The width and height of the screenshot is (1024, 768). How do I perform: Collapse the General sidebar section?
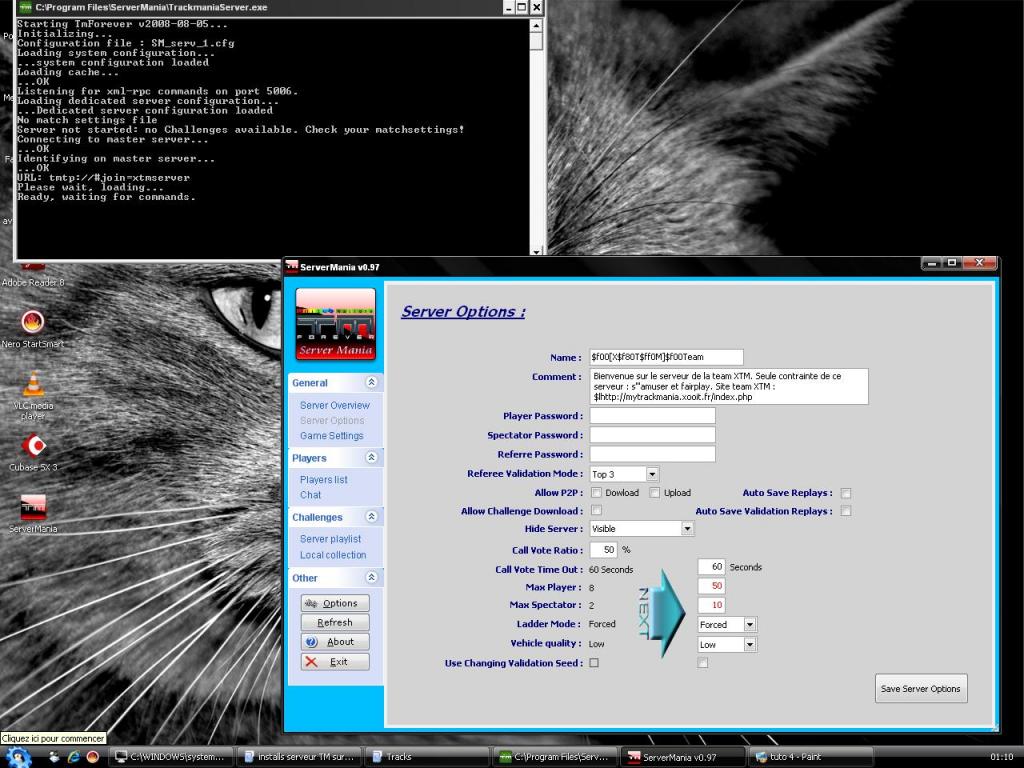[372, 382]
